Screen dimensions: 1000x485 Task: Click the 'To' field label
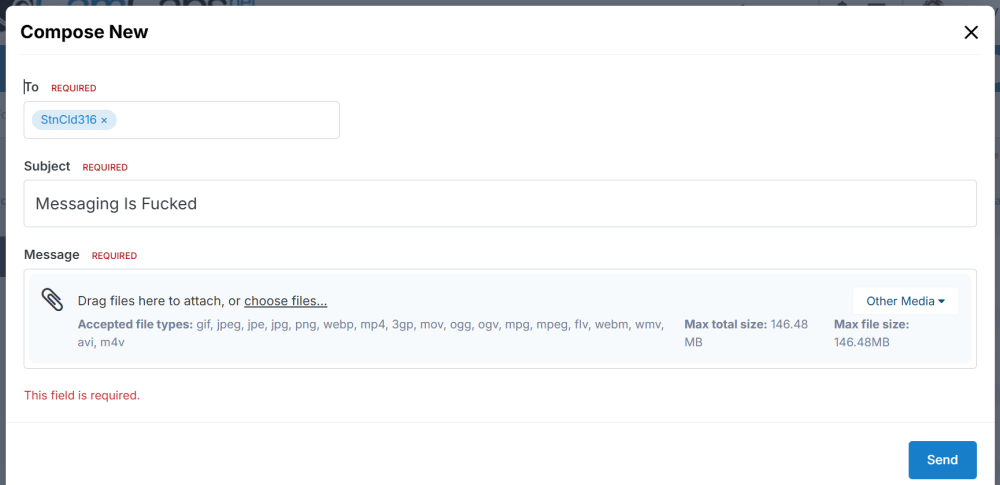32,87
